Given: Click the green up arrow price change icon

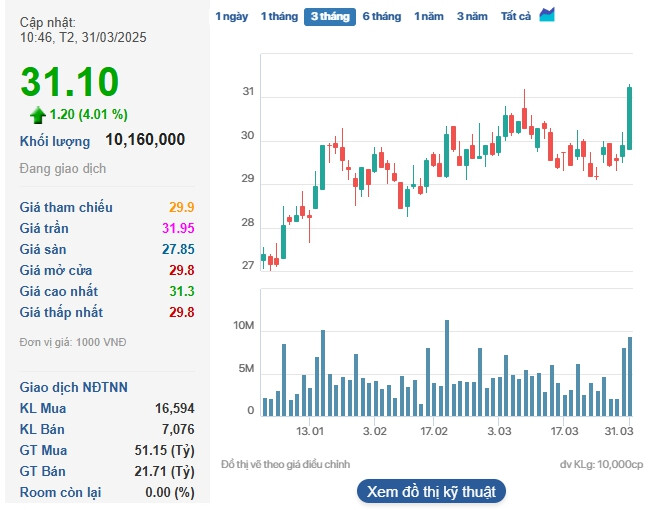Looking at the screenshot, I should click(38, 114).
